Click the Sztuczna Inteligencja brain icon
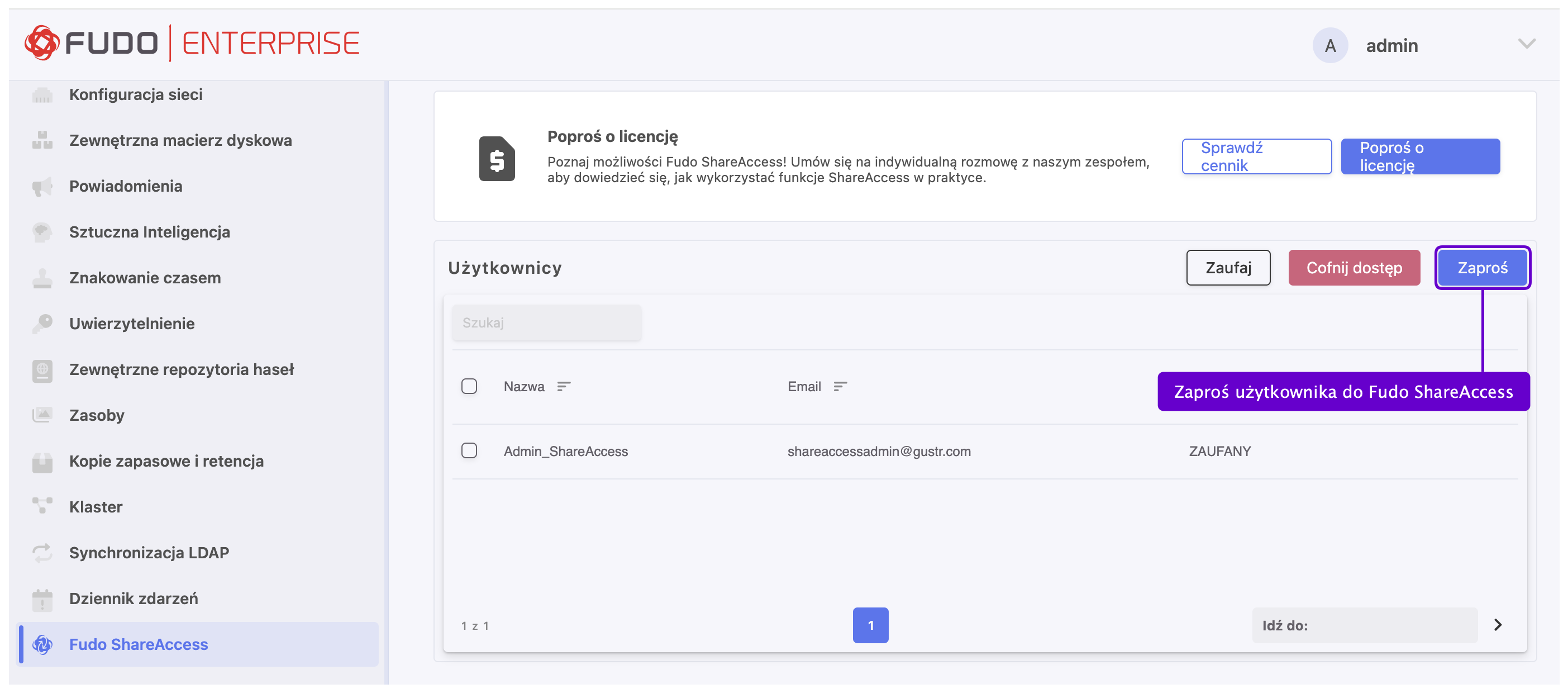The width and height of the screenshot is (1568, 698). point(42,232)
